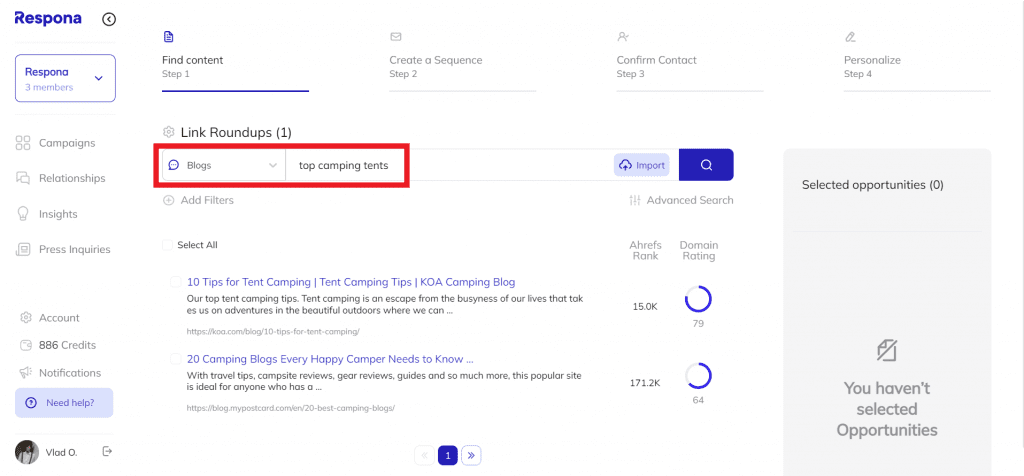Click the 171.2K Ahrefs rank value
The height and width of the screenshot is (476, 1024).
[645, 383]
